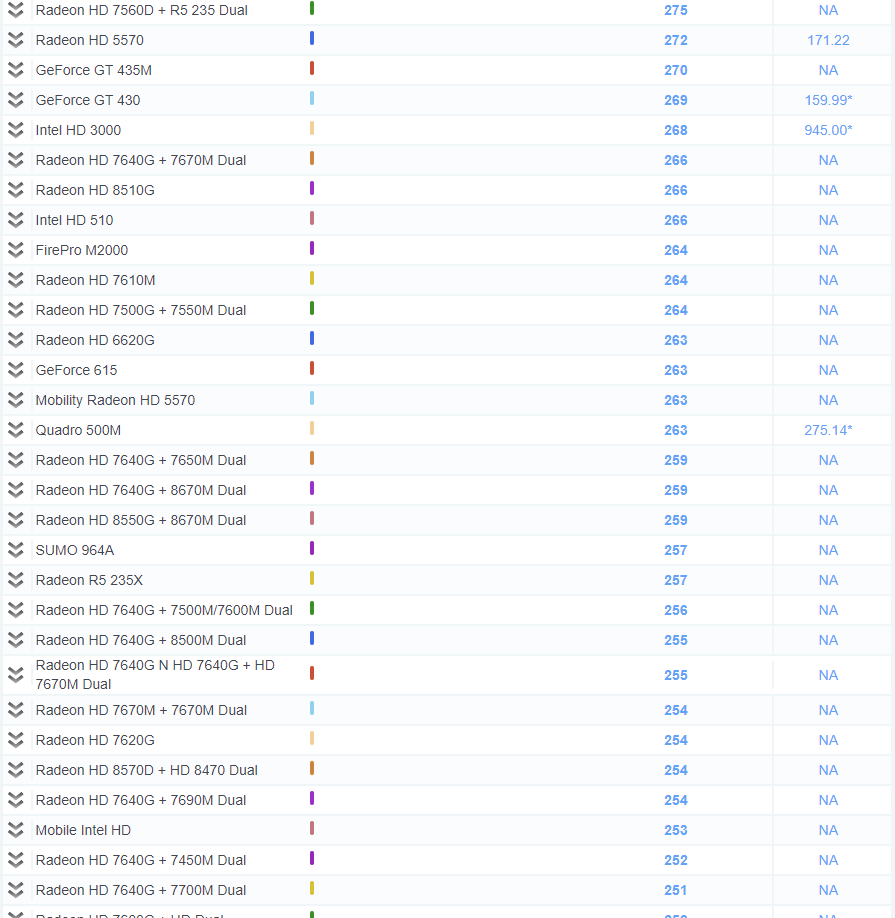Click price 171.22 for Radeon HD 5570
895x918 pixels.
click(x=828, y=40)
